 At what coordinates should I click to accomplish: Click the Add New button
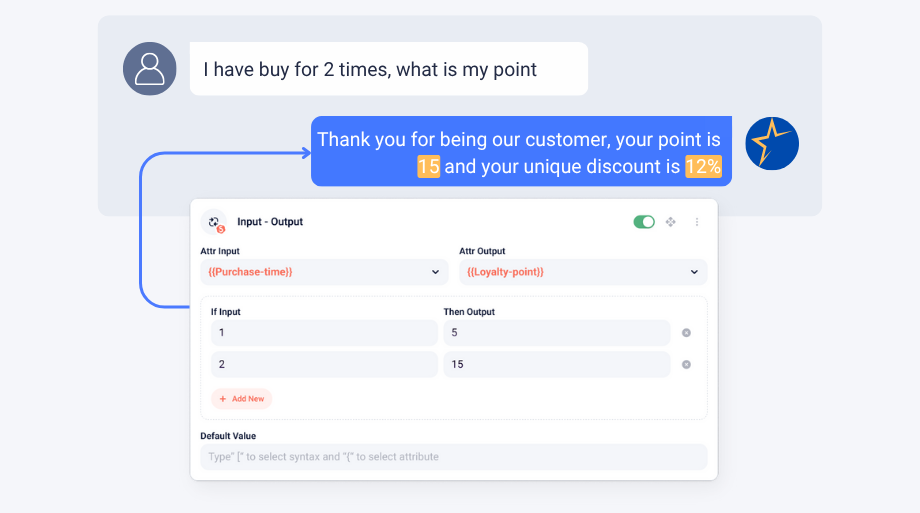point(242,399)
